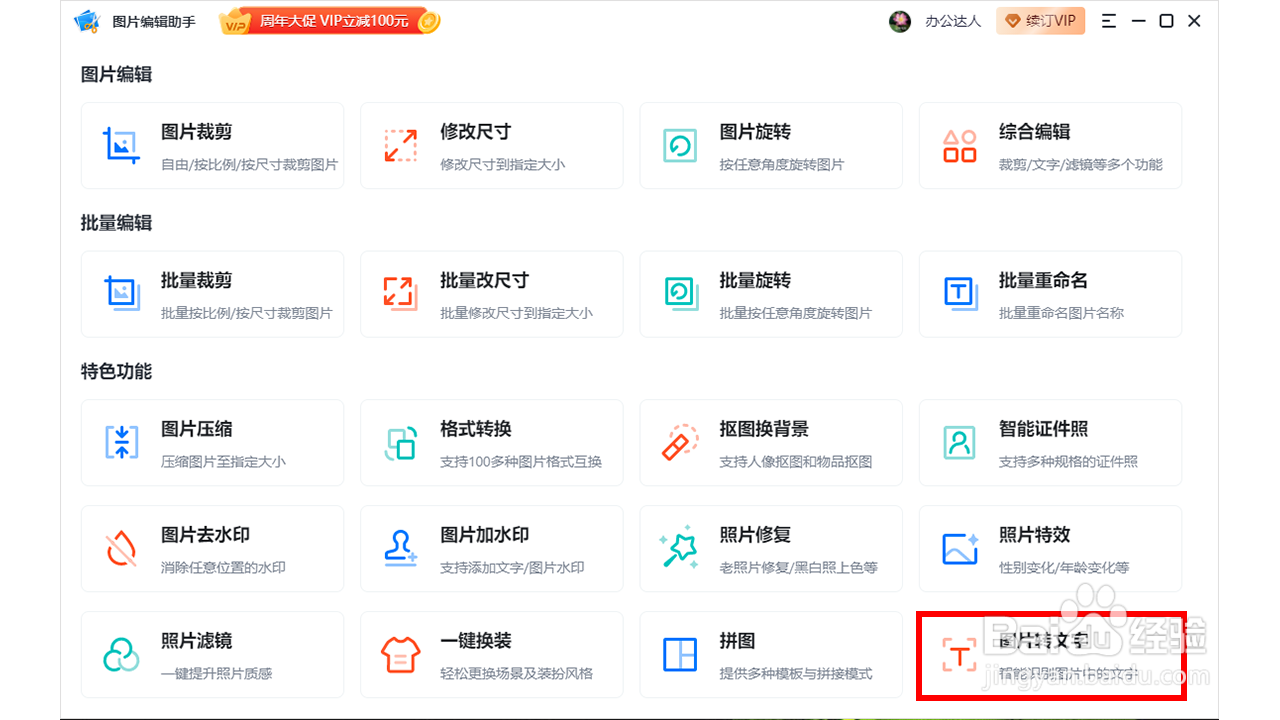Select the 批量裁剪 batch crop icon

click(120, 294)
